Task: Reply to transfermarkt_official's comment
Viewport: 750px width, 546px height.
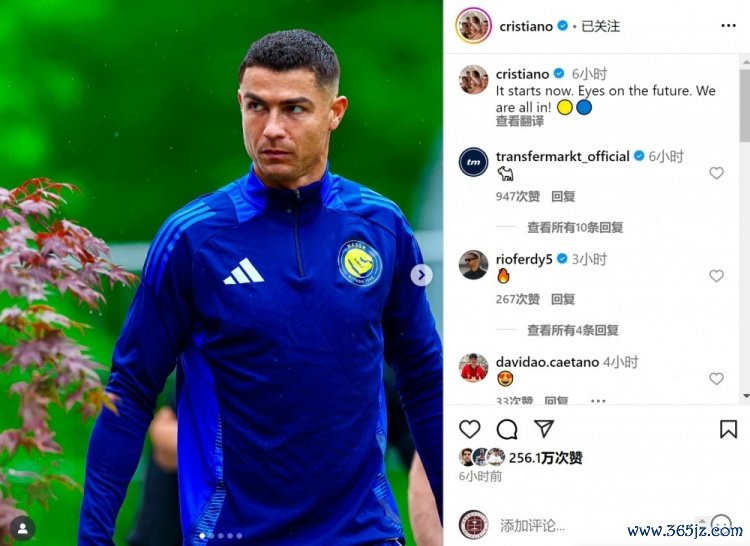Action: coord(563,196)
